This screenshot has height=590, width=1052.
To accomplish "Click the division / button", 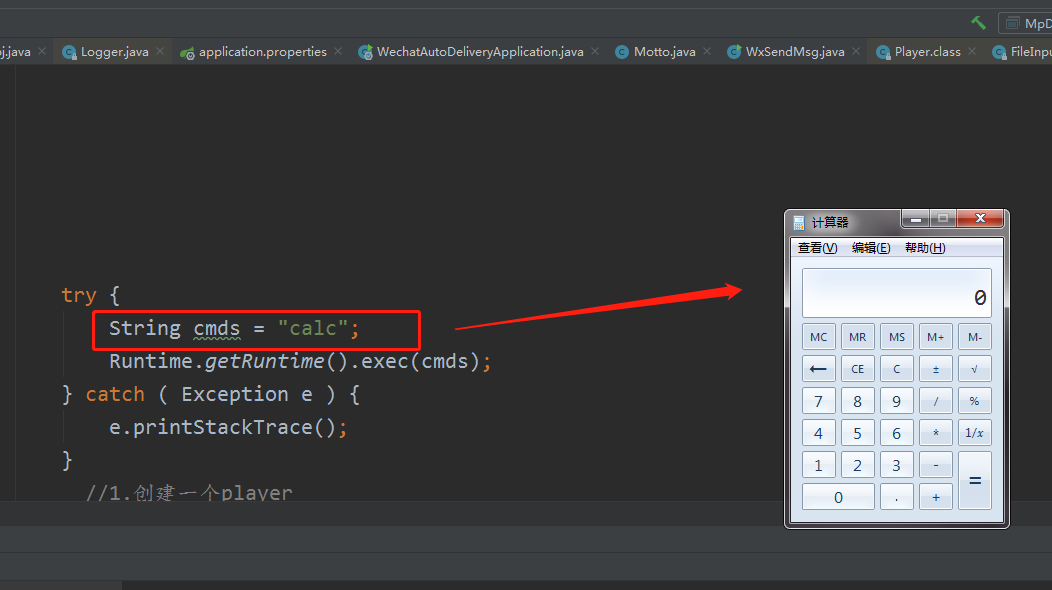I will [935, 401].
